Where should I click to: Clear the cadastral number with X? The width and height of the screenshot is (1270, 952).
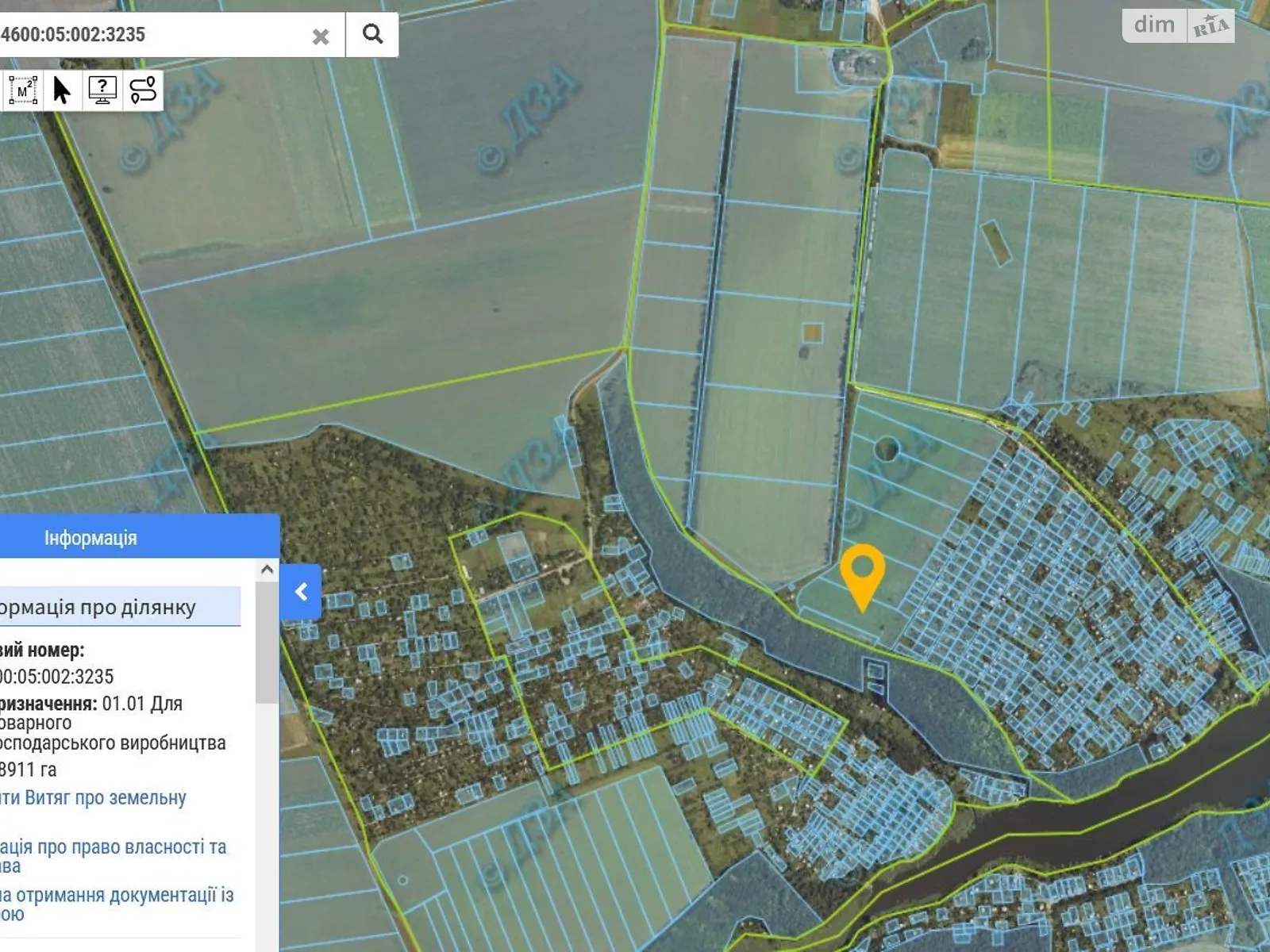[321, 36]
